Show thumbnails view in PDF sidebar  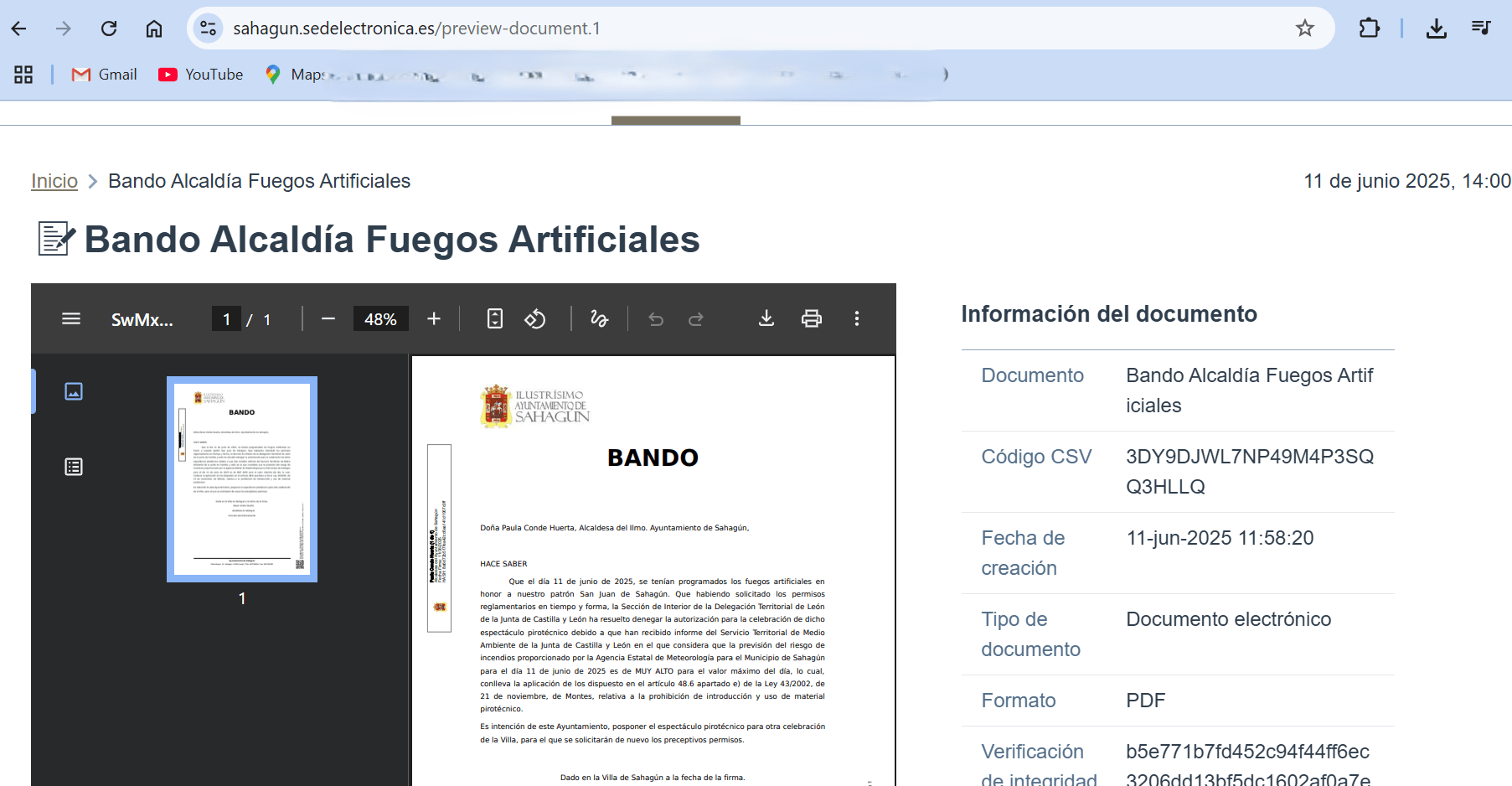click(x=74, y=391)
